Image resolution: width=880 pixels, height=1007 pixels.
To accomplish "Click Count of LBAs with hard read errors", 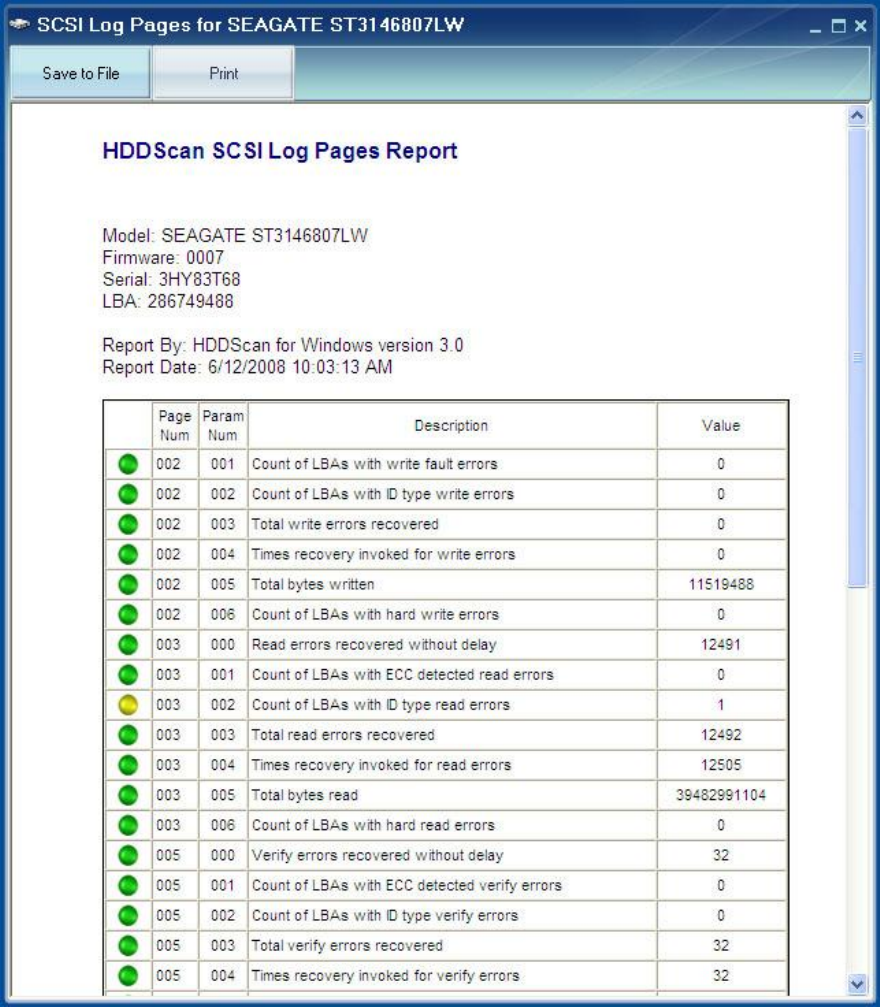I will pyautogui.click(x=373, y=825).
